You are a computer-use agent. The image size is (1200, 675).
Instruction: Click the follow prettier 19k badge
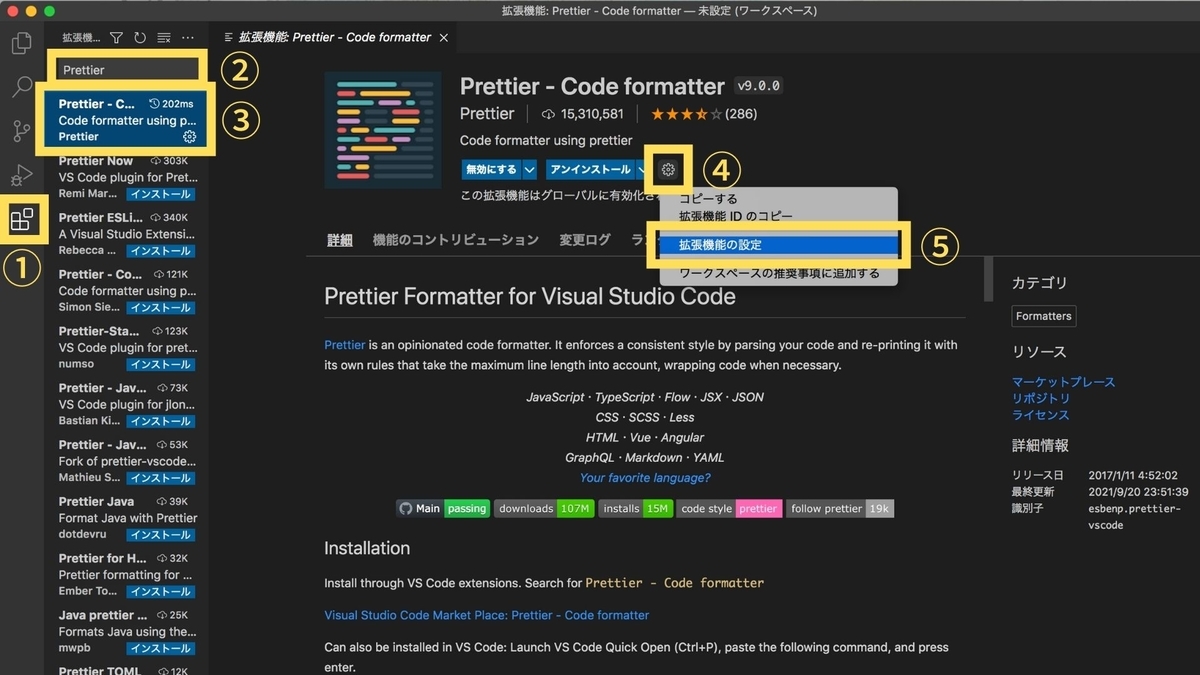840,508
